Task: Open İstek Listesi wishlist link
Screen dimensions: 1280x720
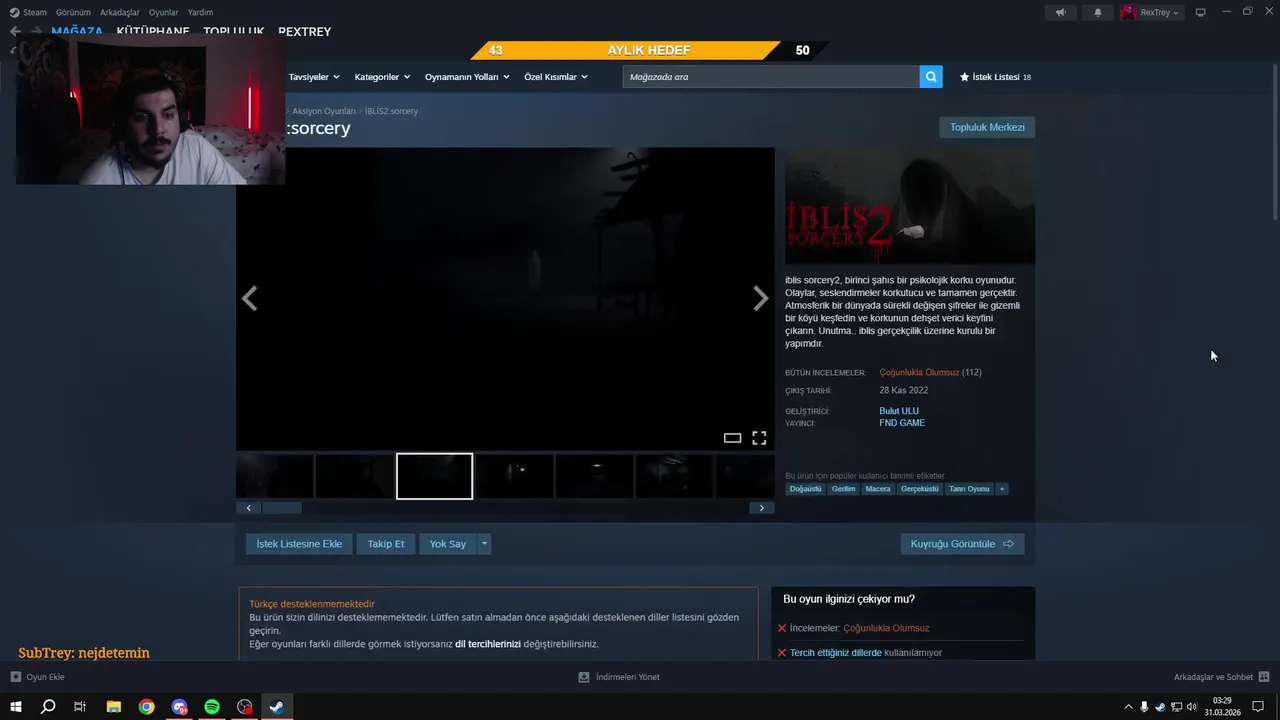Action: click(995, 77)
